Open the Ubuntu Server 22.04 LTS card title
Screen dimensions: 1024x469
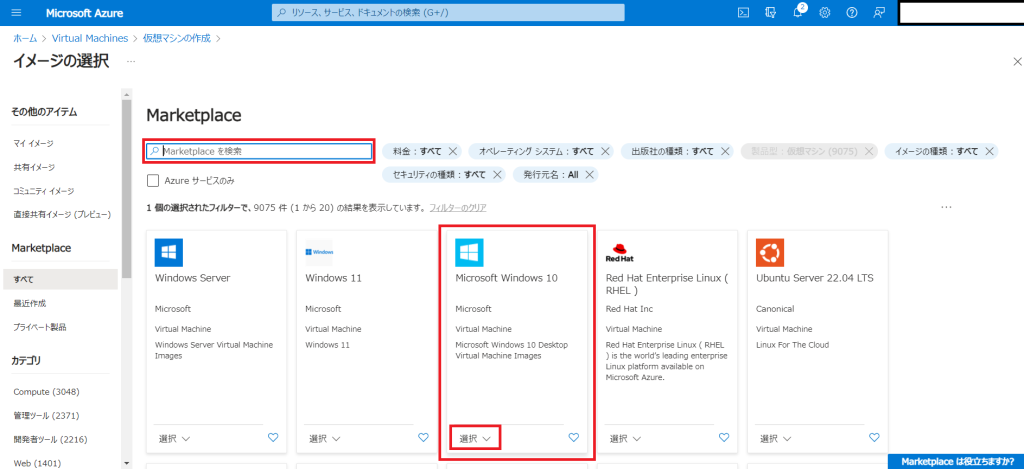pos(815,278)
